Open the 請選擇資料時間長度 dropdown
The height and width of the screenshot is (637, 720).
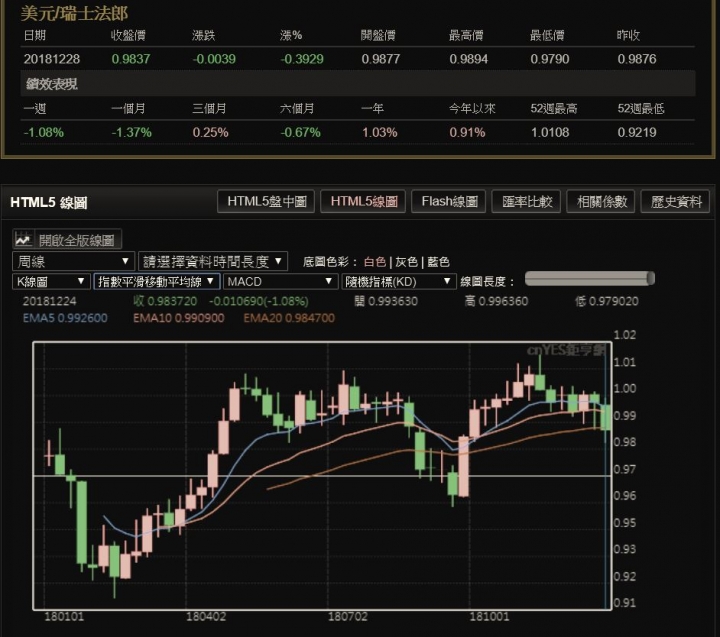click(x=213, y=261)
